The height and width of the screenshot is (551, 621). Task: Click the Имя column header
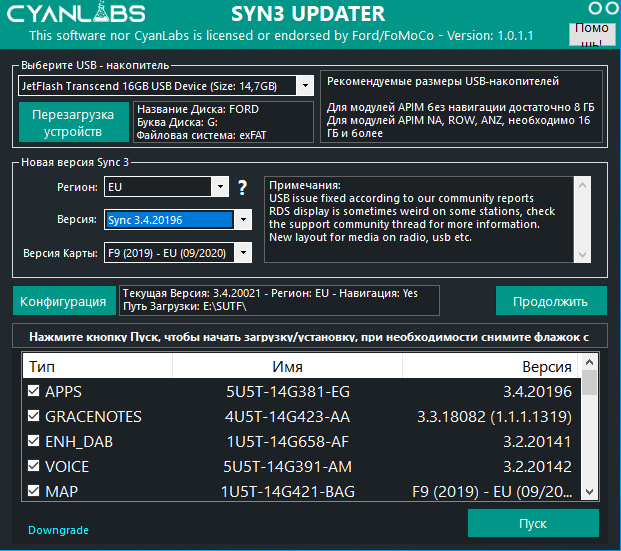[x=288, y=366]
